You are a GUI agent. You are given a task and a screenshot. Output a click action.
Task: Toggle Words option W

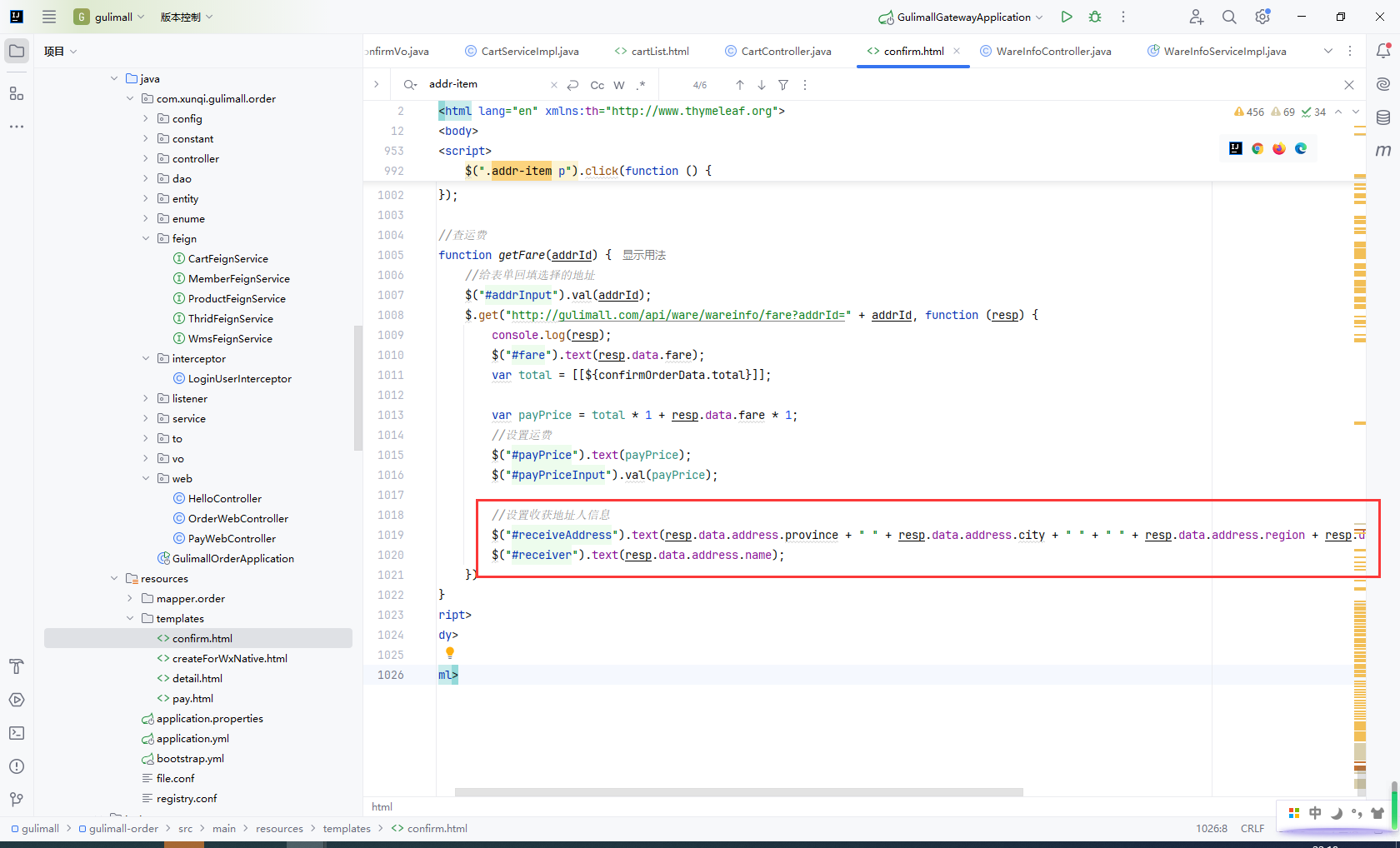(619, 85)
